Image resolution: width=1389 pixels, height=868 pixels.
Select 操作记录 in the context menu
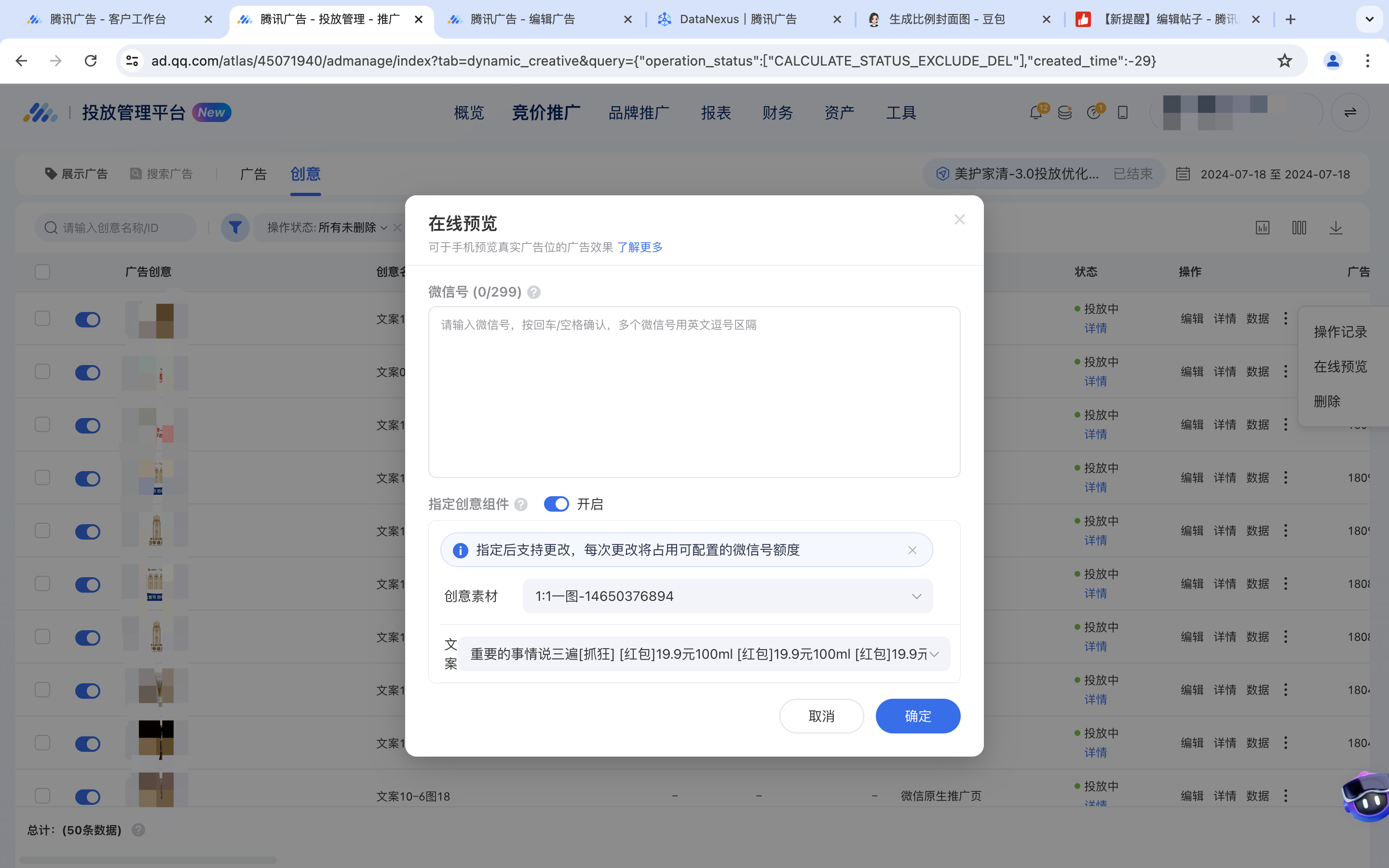point(1341,332)
